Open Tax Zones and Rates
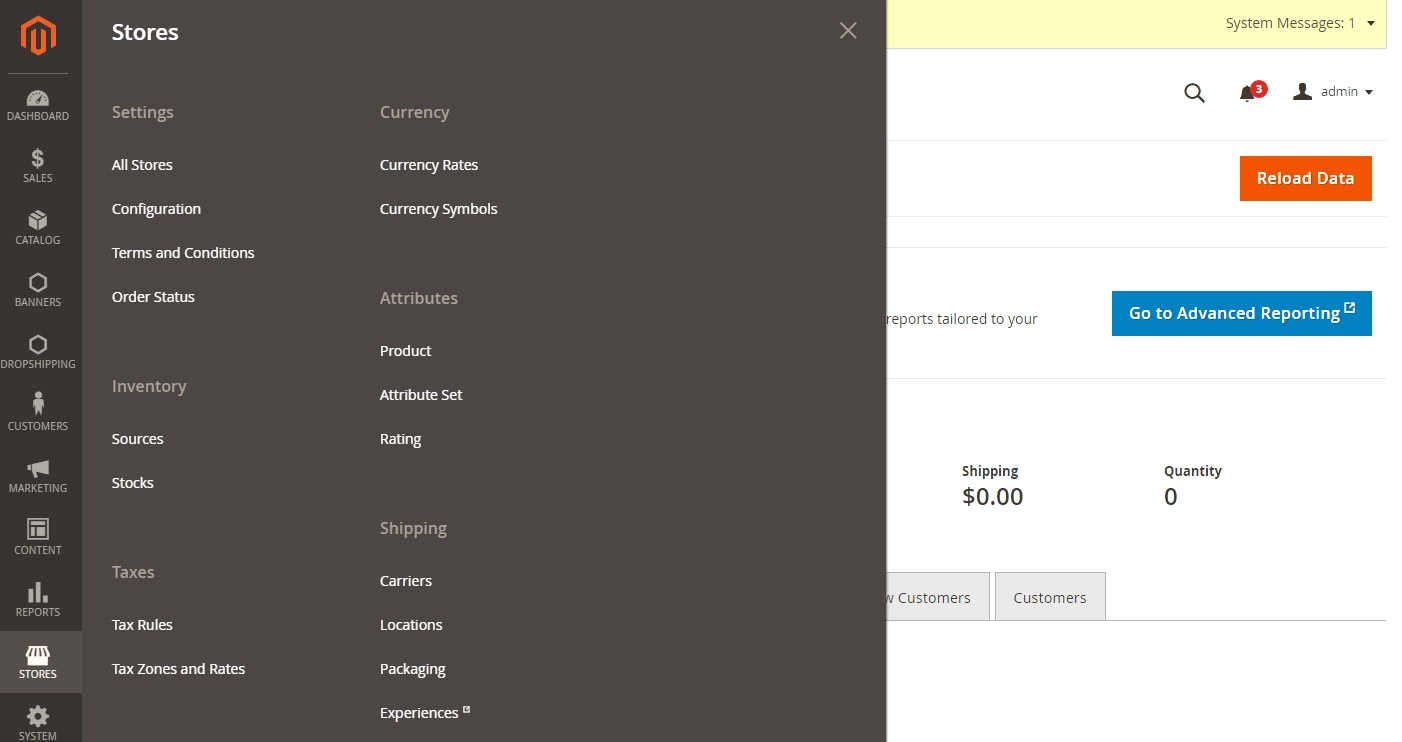This screenshot has height=742, width=1402. (x=178, y=668)
